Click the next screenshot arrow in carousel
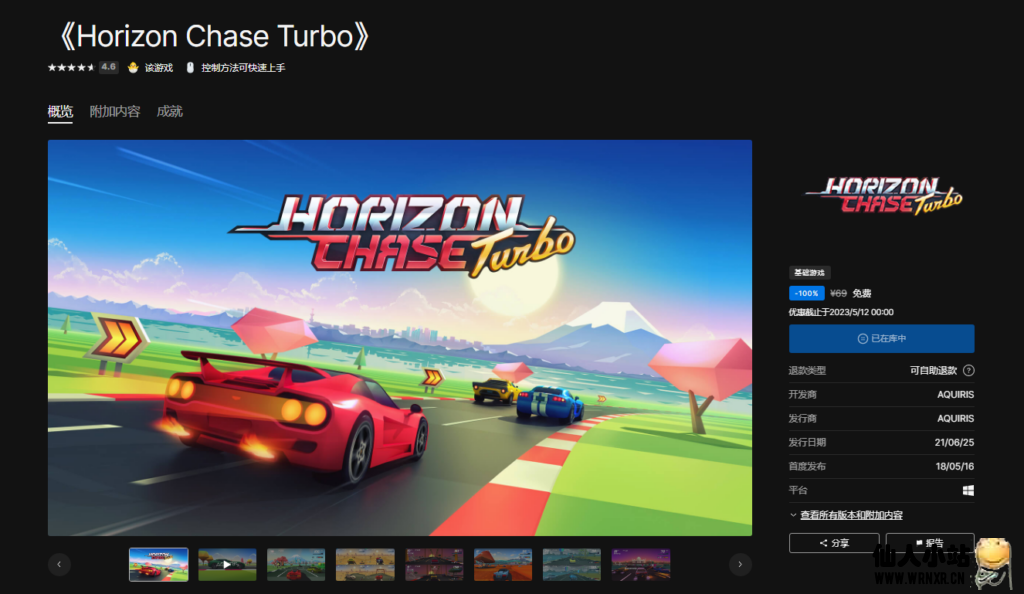Screen dimensions: 1024x594 coord(740,564)
